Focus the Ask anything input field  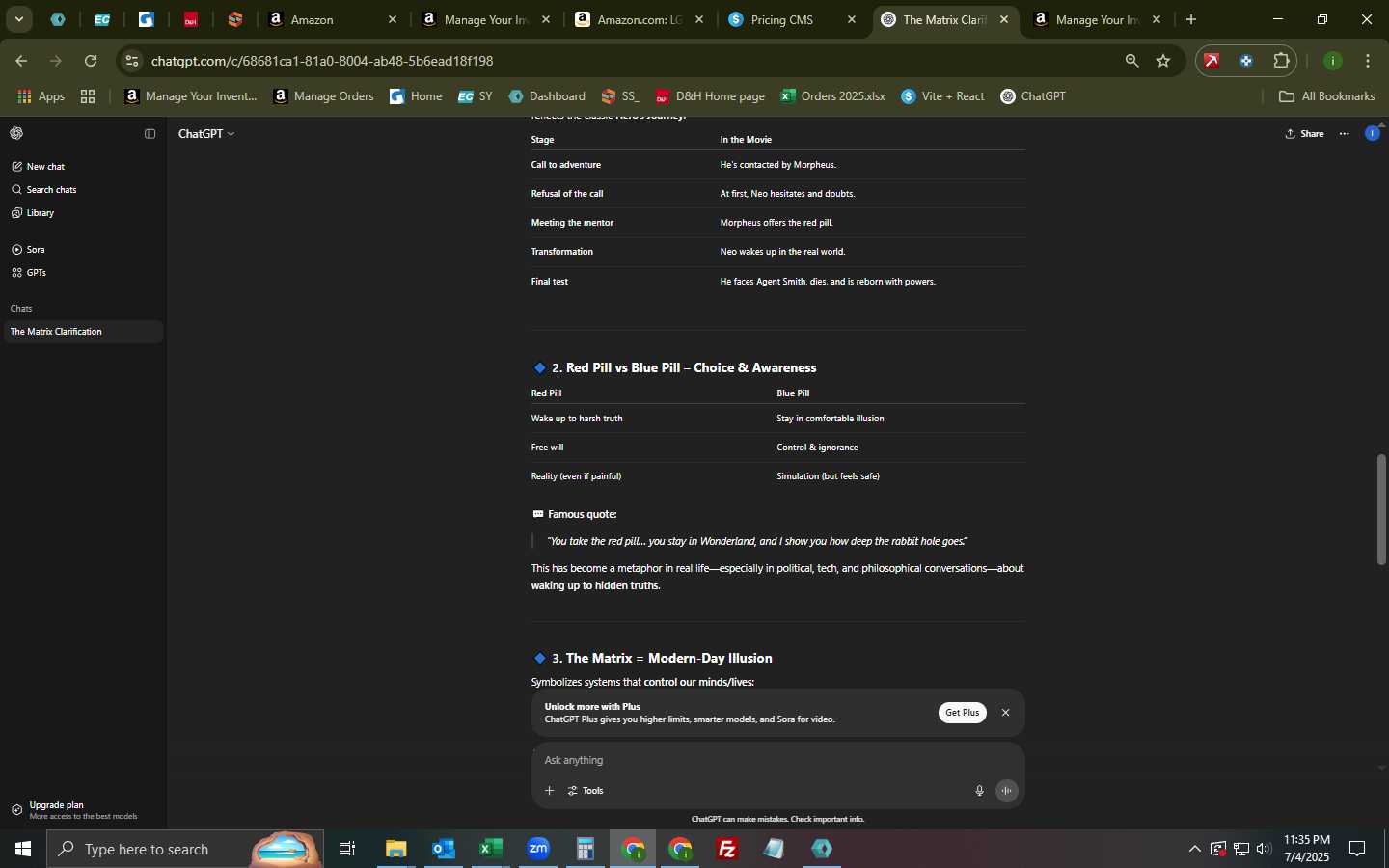pyautogui.click(x=777, y=760)
